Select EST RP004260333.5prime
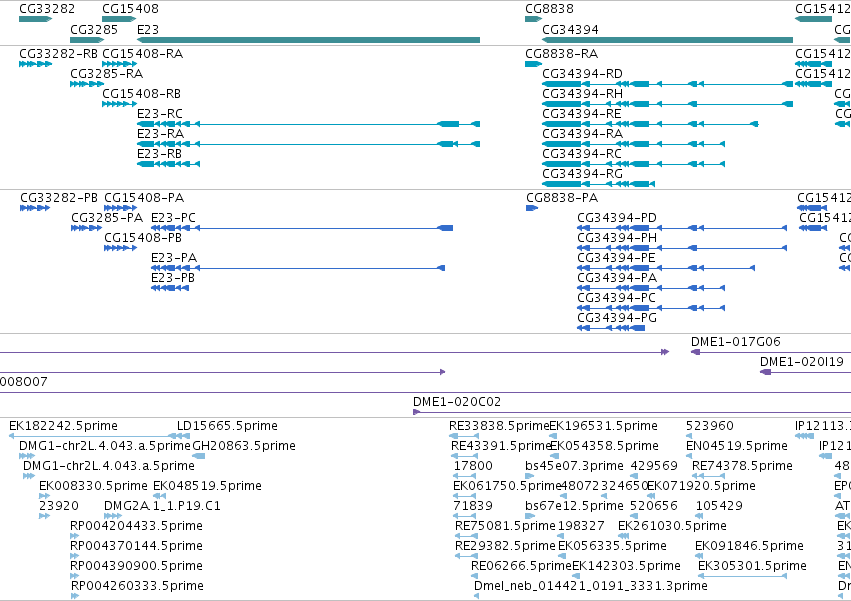The width and height of the screenshot is (851, 601). click(x=137, y=586)
